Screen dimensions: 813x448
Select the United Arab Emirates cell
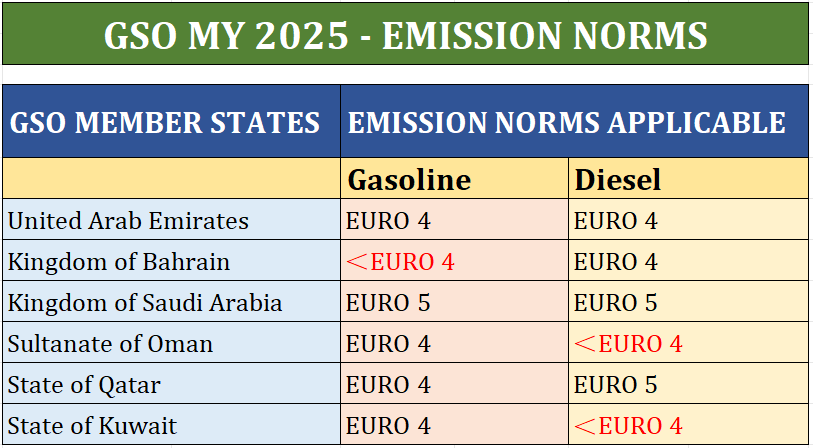point(172,219)
